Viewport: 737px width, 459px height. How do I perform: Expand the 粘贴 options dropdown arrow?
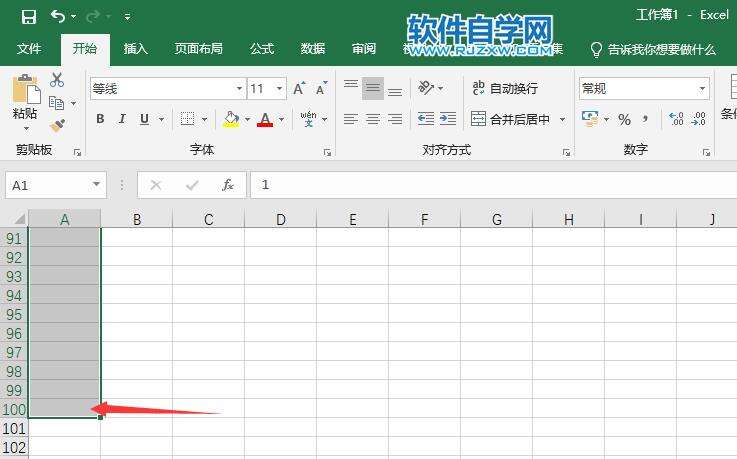pos(26,128)
